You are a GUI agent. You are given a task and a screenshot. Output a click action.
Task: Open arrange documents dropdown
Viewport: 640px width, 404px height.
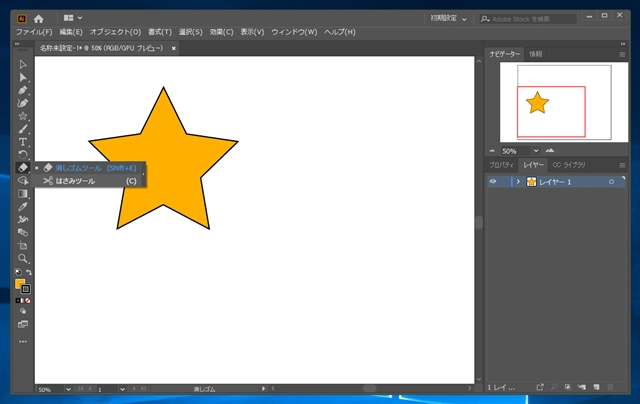[73, 18]
